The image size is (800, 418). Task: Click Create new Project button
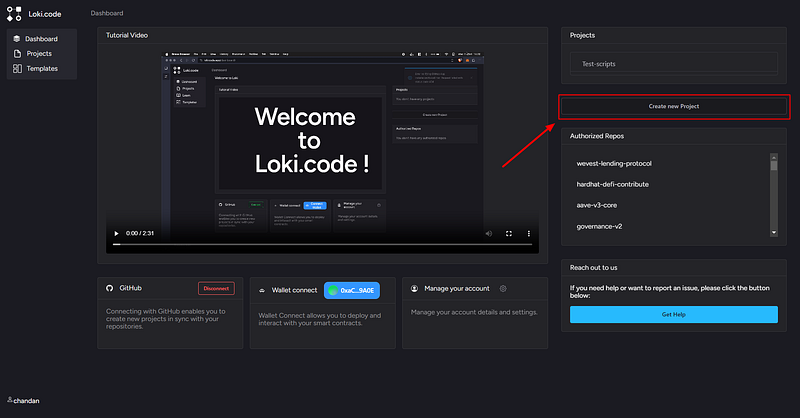673,106
